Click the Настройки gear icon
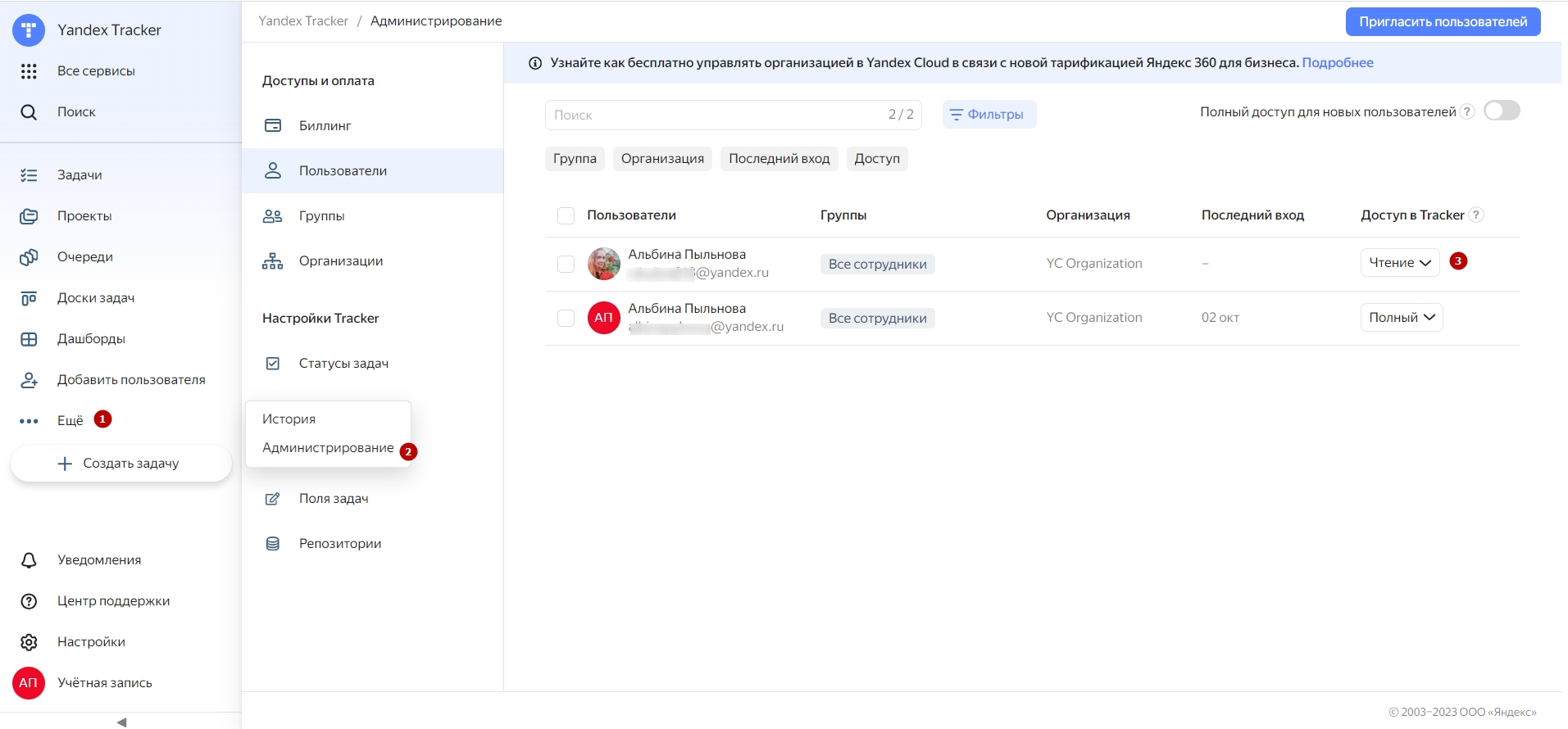The height and width of the screenshot is (729, 1568). coord(29,642)
